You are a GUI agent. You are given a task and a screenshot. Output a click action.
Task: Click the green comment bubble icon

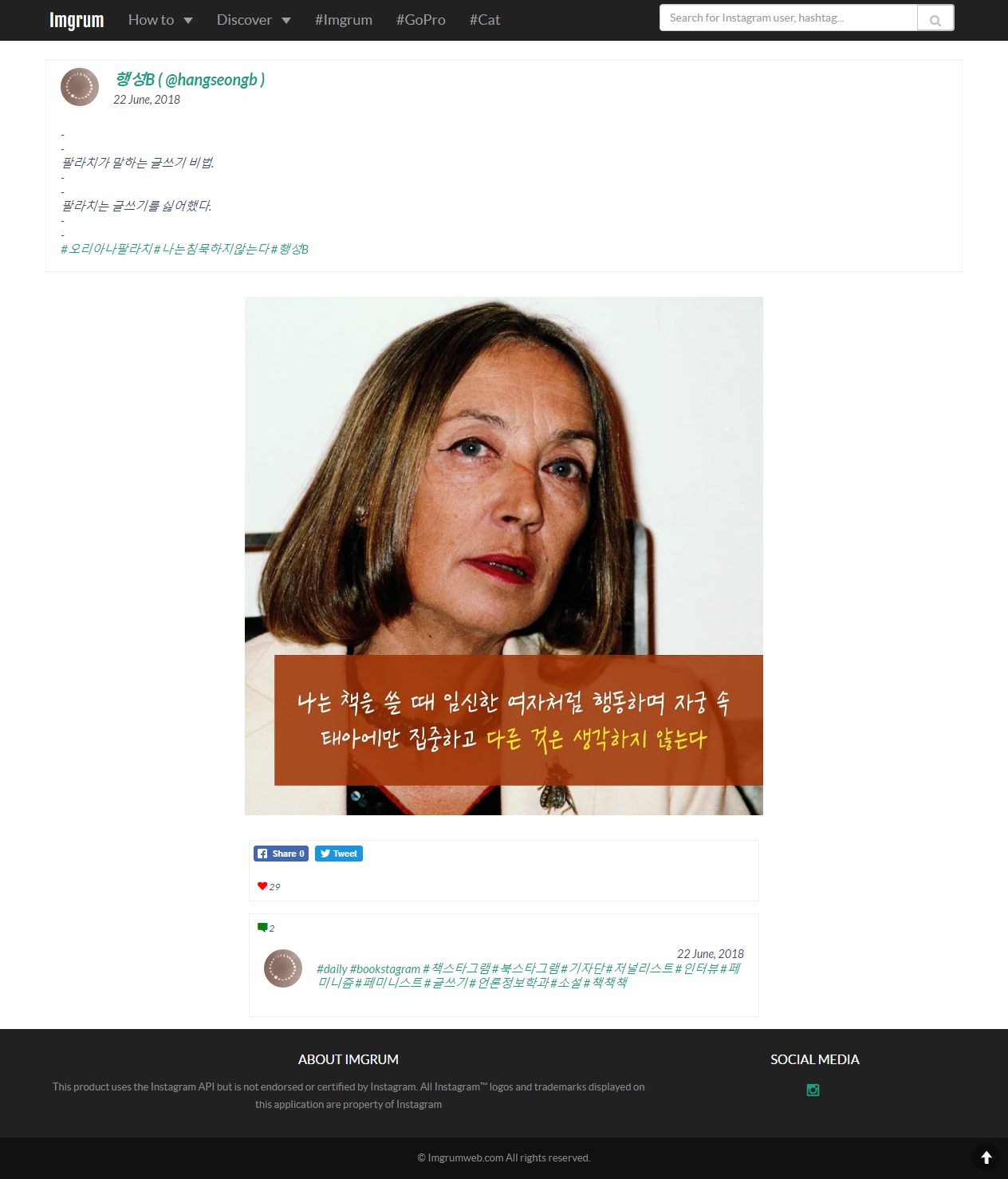(262, 928)
